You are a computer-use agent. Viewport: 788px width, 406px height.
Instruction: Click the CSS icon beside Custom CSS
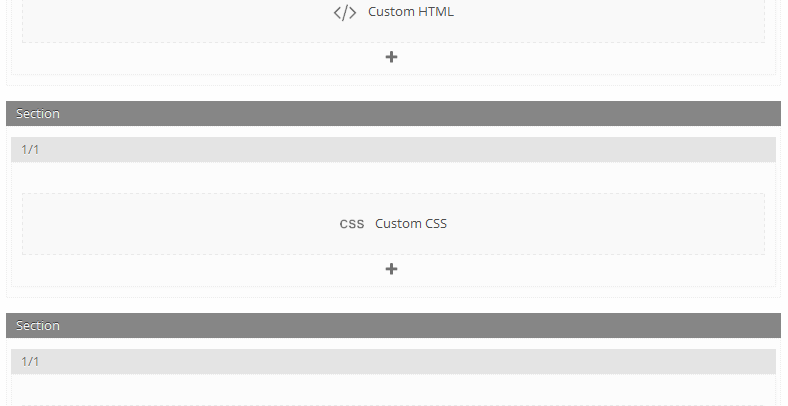[352, 224]
